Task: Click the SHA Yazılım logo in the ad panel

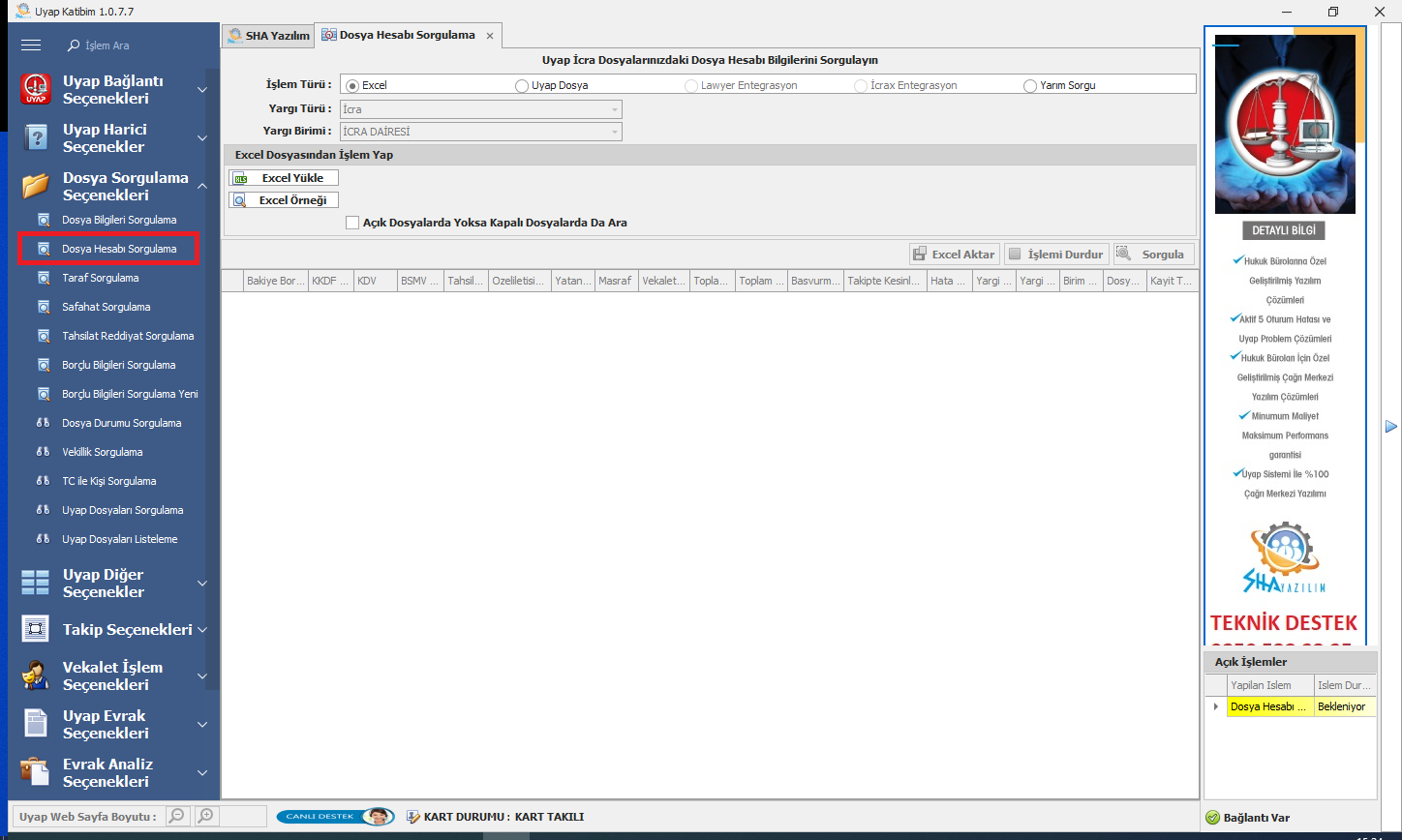Action: tap(1284, 559)
